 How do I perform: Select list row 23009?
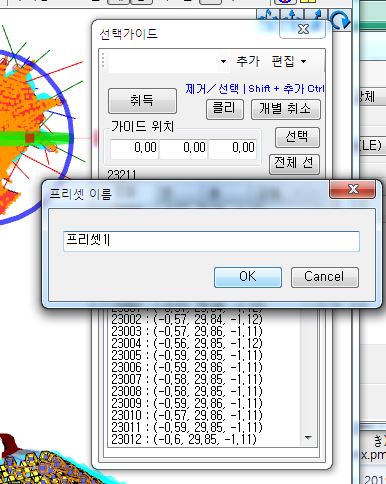pyautogui.click(x=187, y=403)
